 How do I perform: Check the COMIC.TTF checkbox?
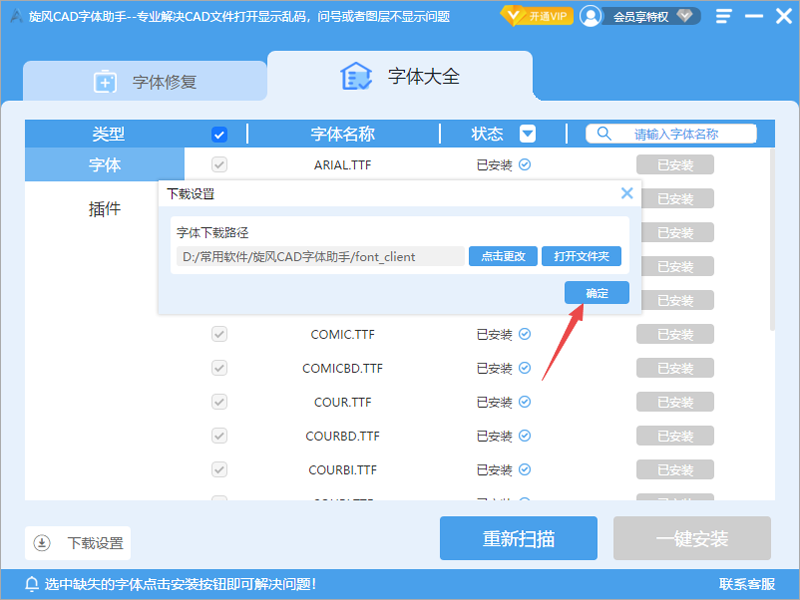point(219,334)
